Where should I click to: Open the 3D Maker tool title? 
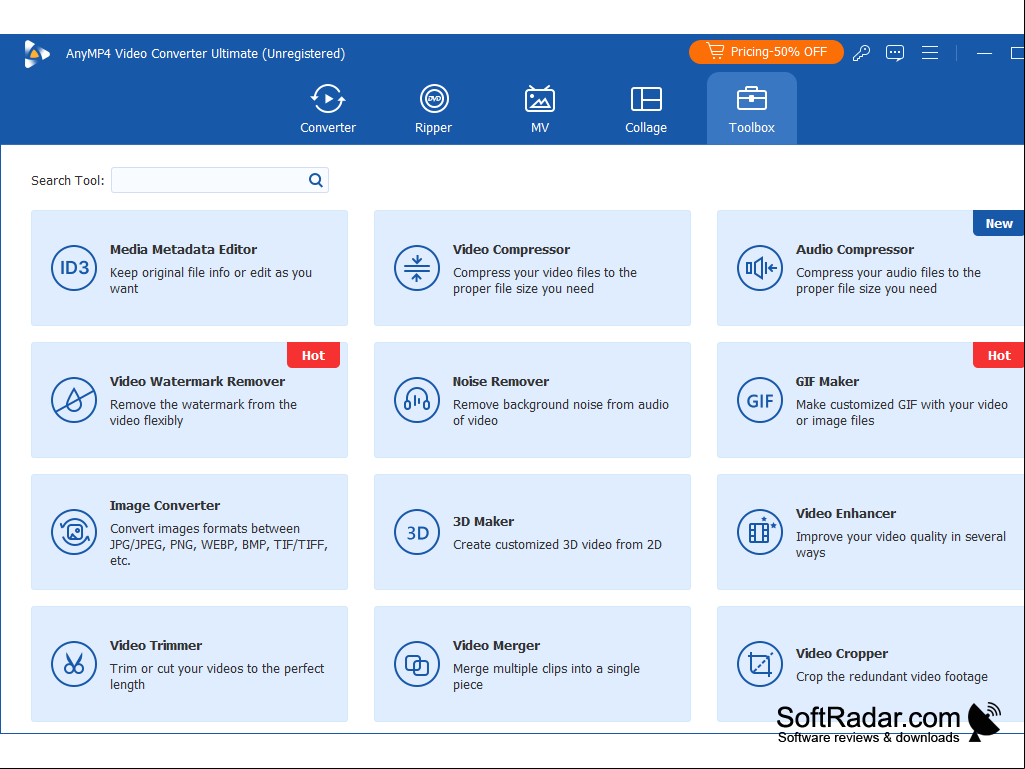pyautogui.click(x=483, y=521)
